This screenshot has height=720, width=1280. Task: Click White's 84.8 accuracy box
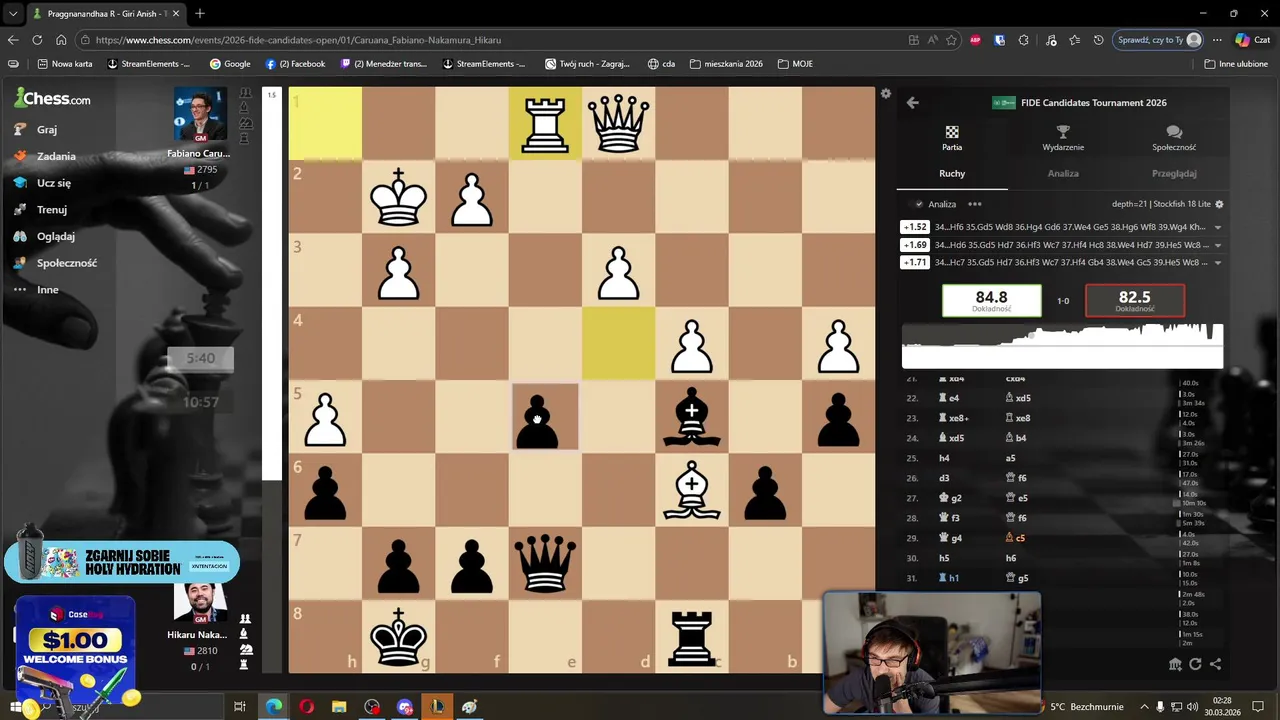991,301
